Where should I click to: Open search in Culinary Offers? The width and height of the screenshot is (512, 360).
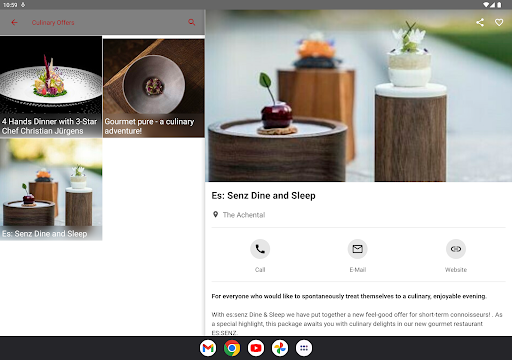click(x=192, y=22)
